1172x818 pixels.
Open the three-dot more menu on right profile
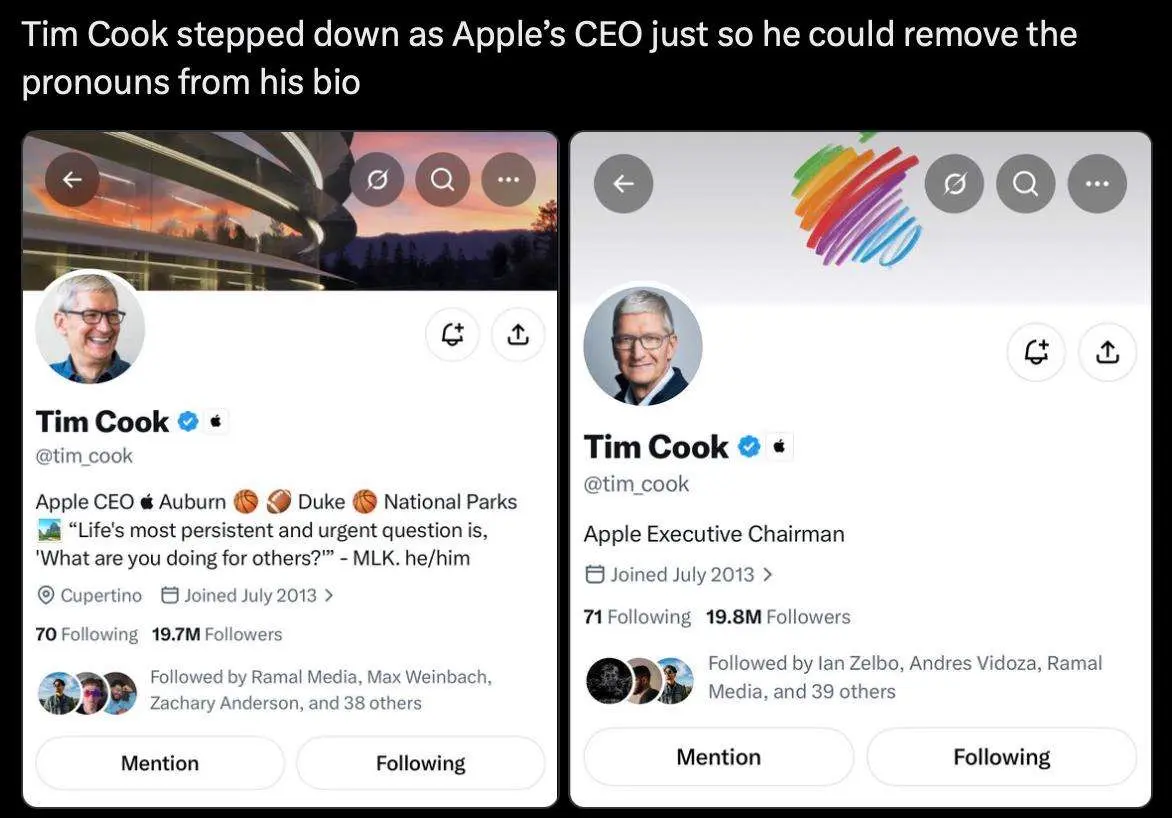click(x=1097, y=183)
